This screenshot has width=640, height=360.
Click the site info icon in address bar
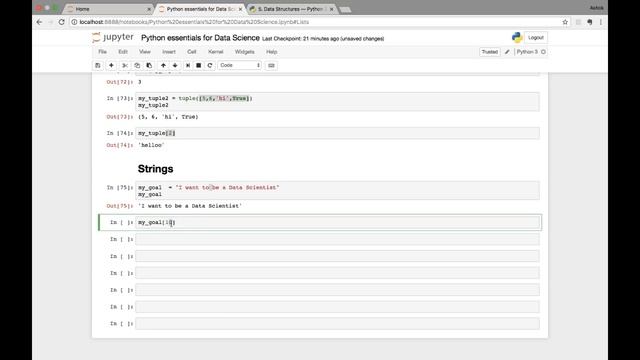click(74, 22)
